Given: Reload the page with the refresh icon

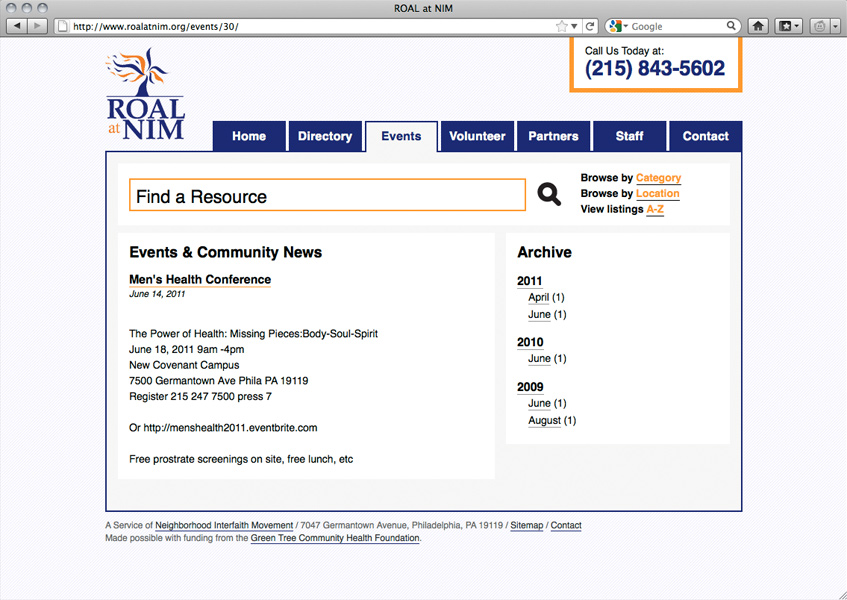Looking at the screenshot, I should click(x=590, y=26).
